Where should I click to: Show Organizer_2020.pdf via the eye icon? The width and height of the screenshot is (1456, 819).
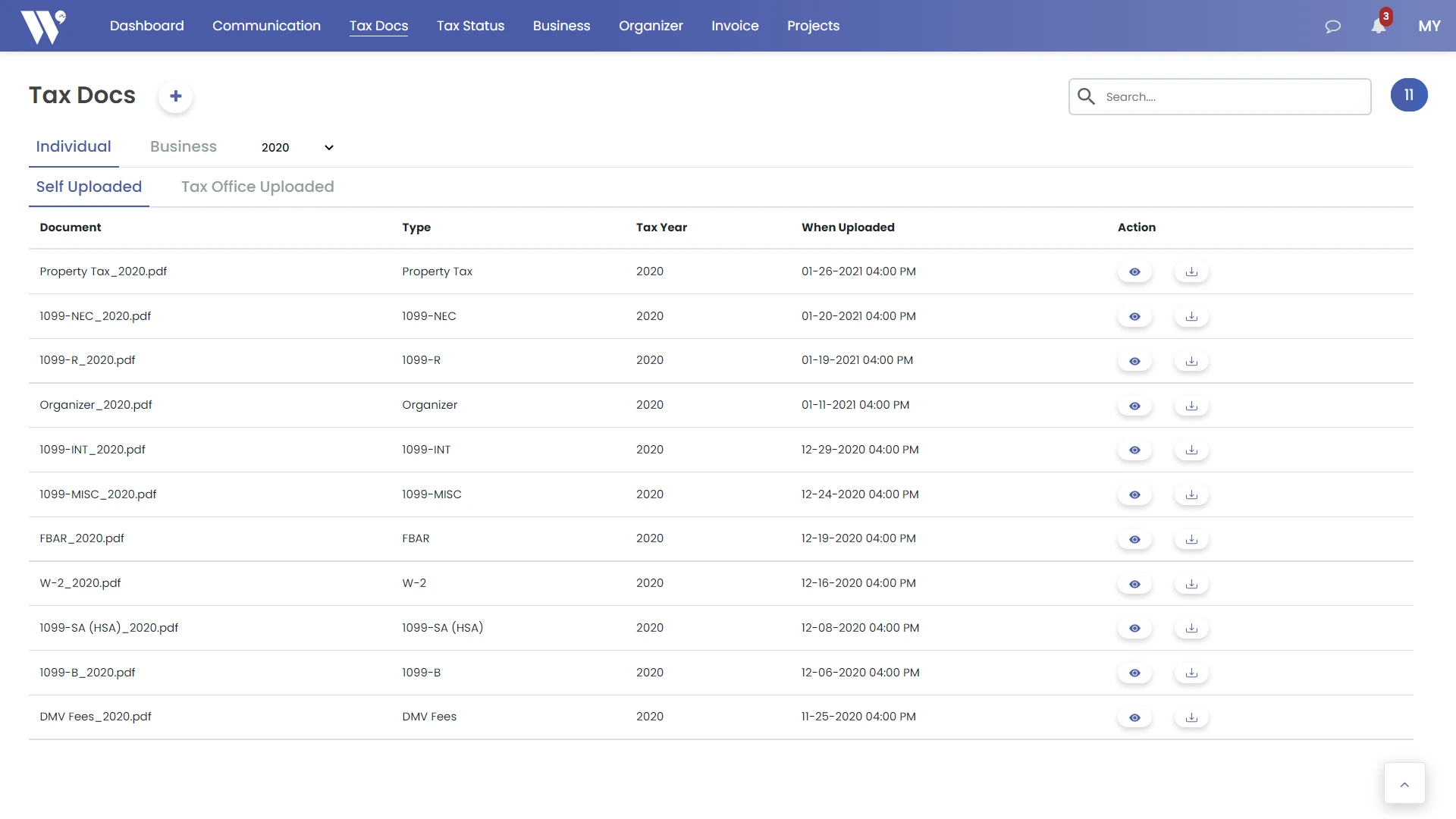pos(1134,405)
